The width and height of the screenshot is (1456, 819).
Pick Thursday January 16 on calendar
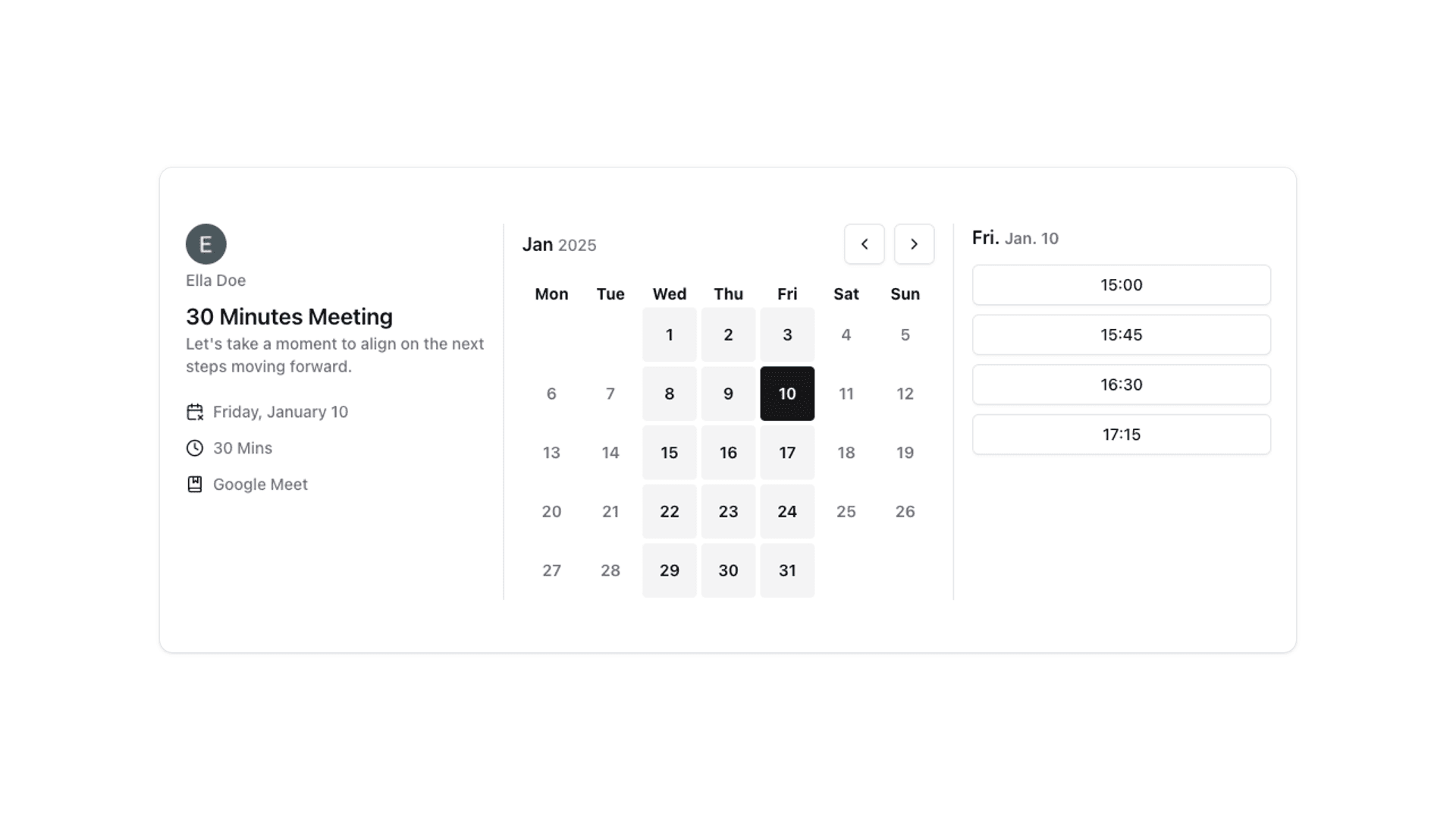click(728, 453)
